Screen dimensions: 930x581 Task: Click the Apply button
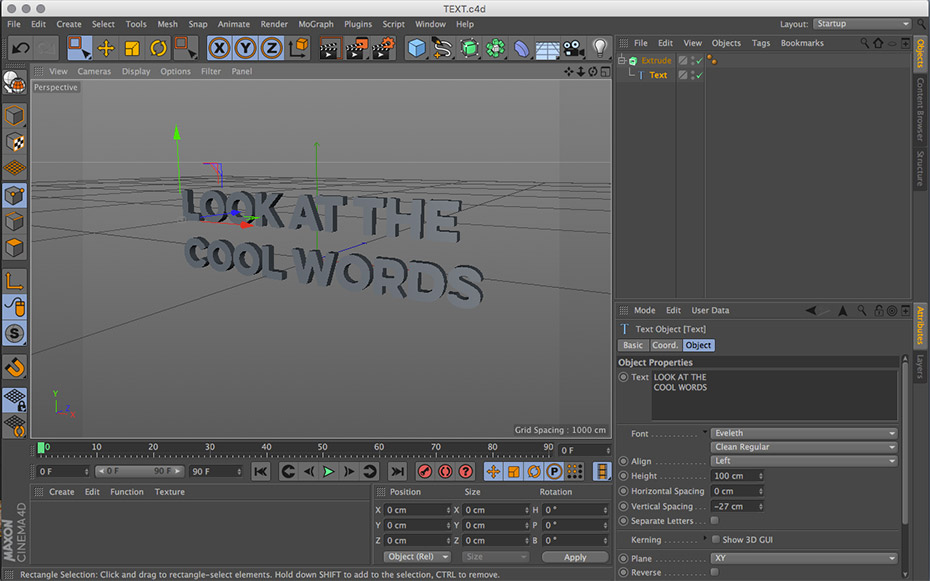pos(575,557)
